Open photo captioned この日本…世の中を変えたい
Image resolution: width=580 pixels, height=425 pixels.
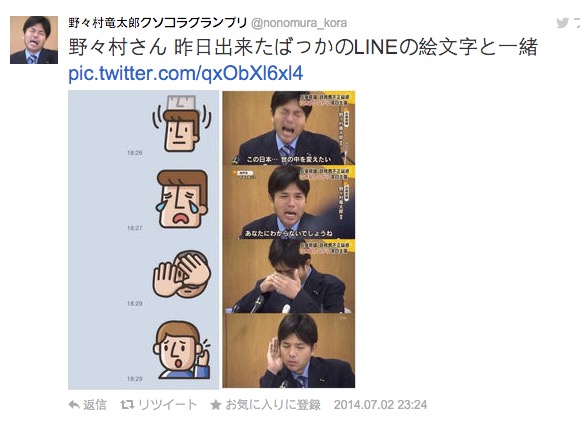coord(289,128)
